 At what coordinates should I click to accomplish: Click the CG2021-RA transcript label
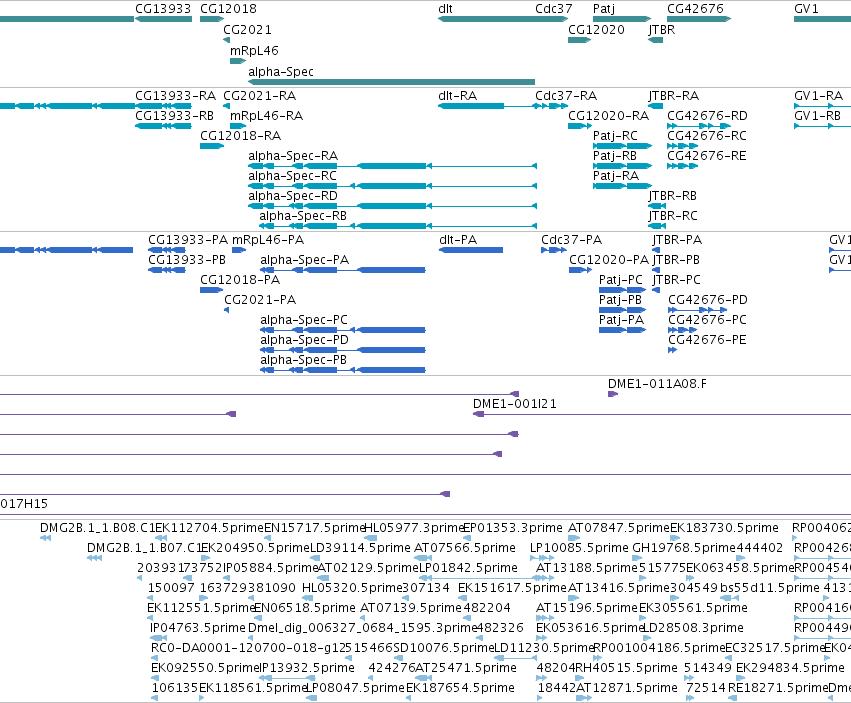(259, 96)
